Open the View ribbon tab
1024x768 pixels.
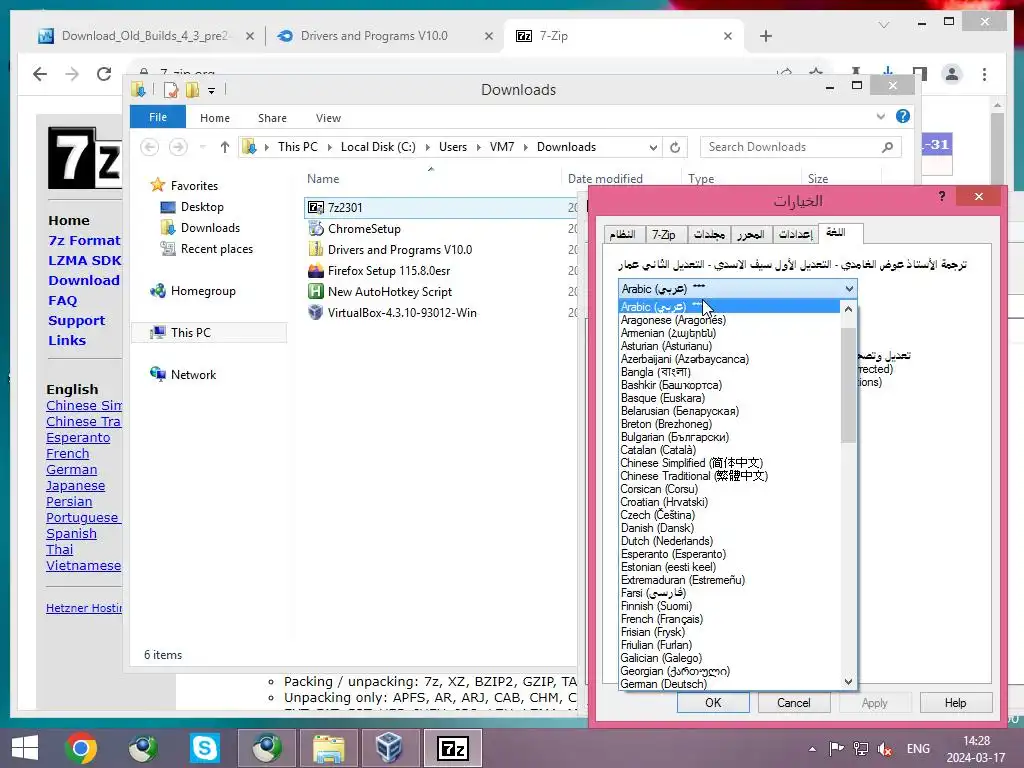click(x=328, y=118)
